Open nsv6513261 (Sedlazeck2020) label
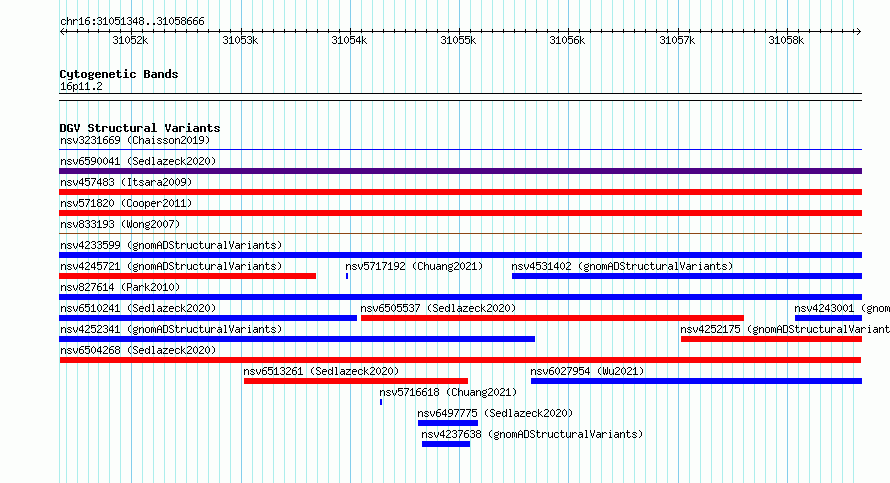This screenshot has width=890, height=483. pos(321,371)
